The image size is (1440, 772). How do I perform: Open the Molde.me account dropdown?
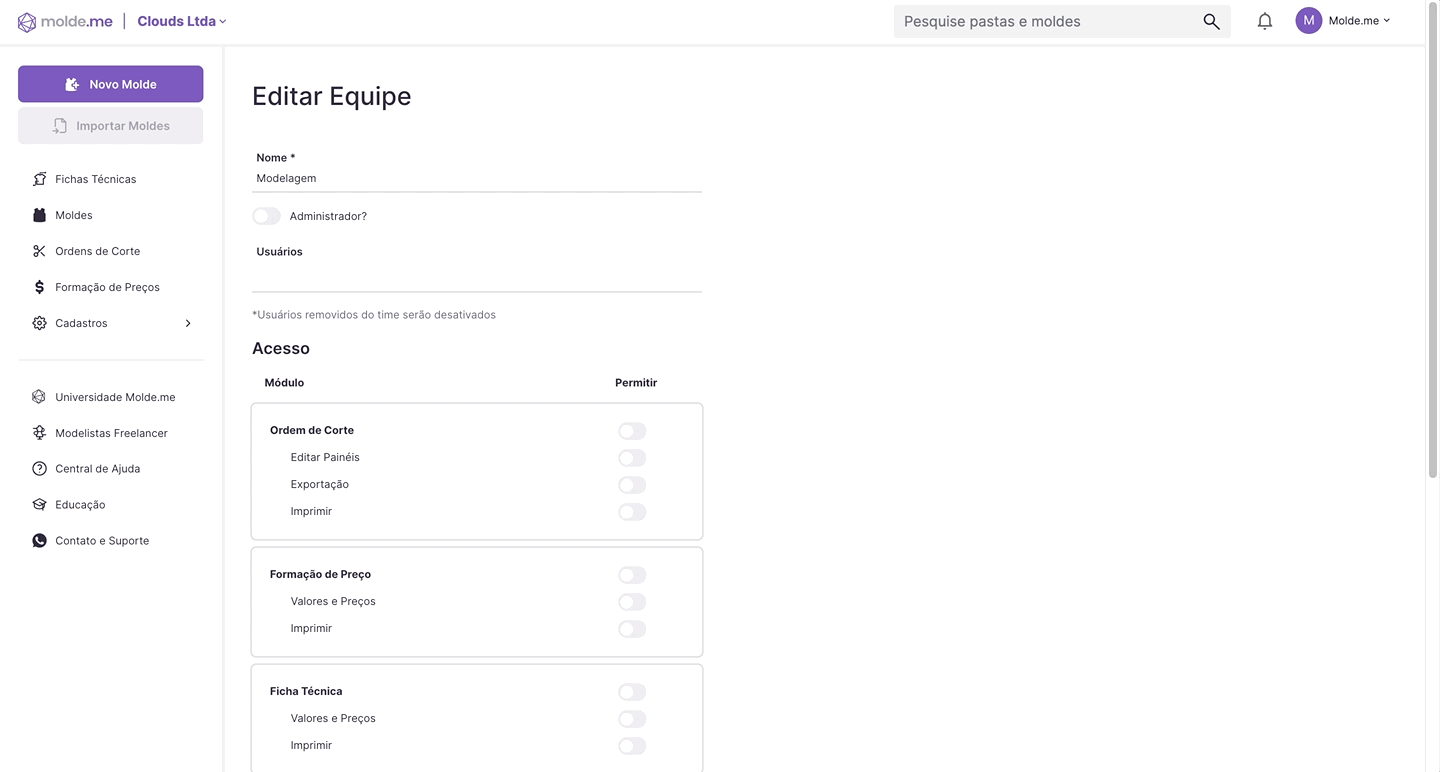click(x=1359, y=21)
